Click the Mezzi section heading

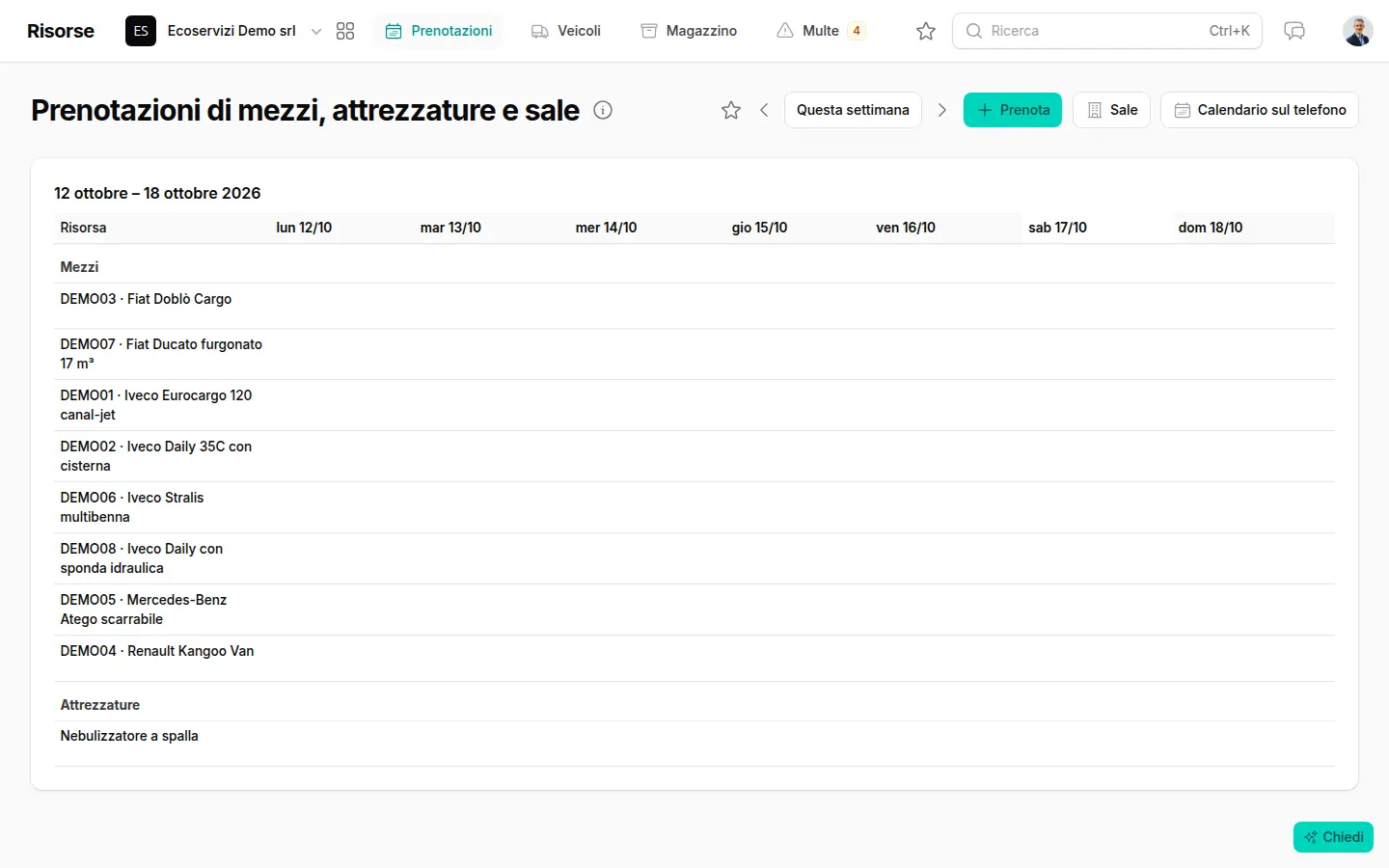pos(79,267)
